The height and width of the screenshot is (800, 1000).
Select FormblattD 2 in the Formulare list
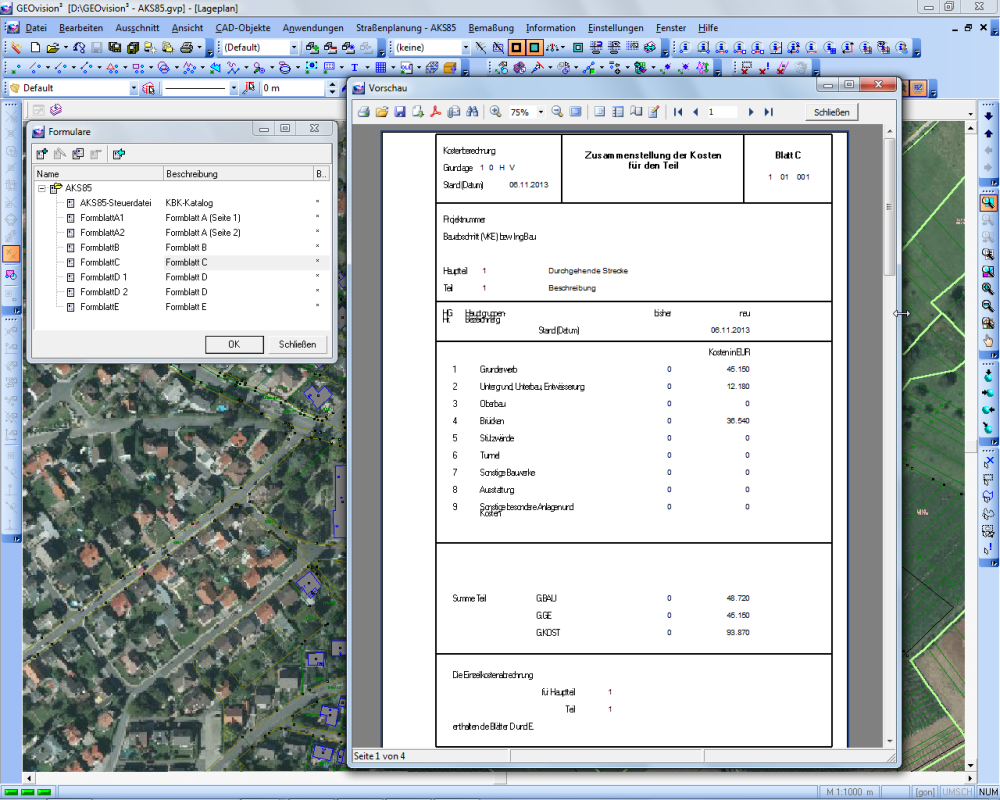(104, 292)
